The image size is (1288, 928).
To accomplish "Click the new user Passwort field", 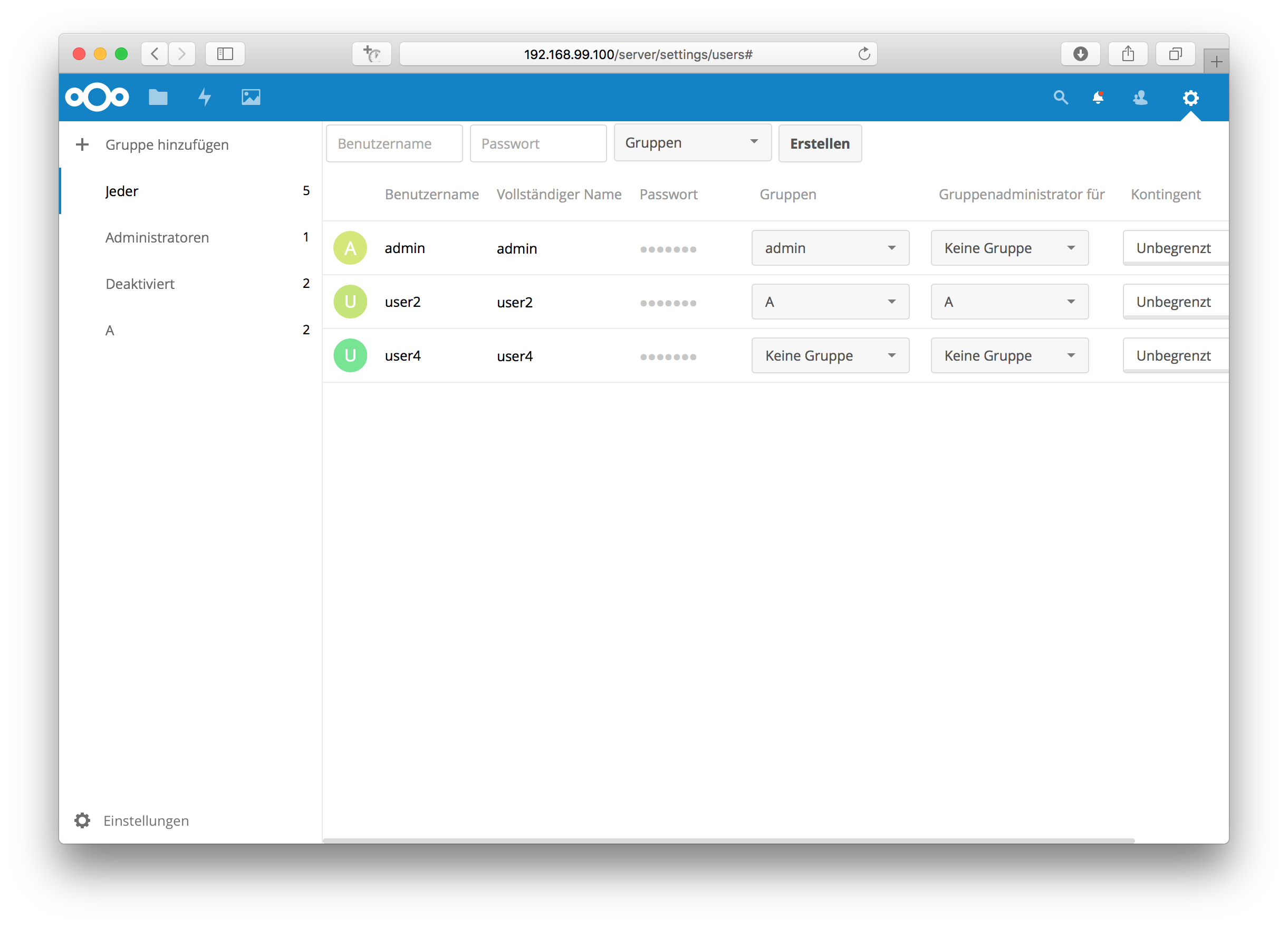I will (538, 143).
